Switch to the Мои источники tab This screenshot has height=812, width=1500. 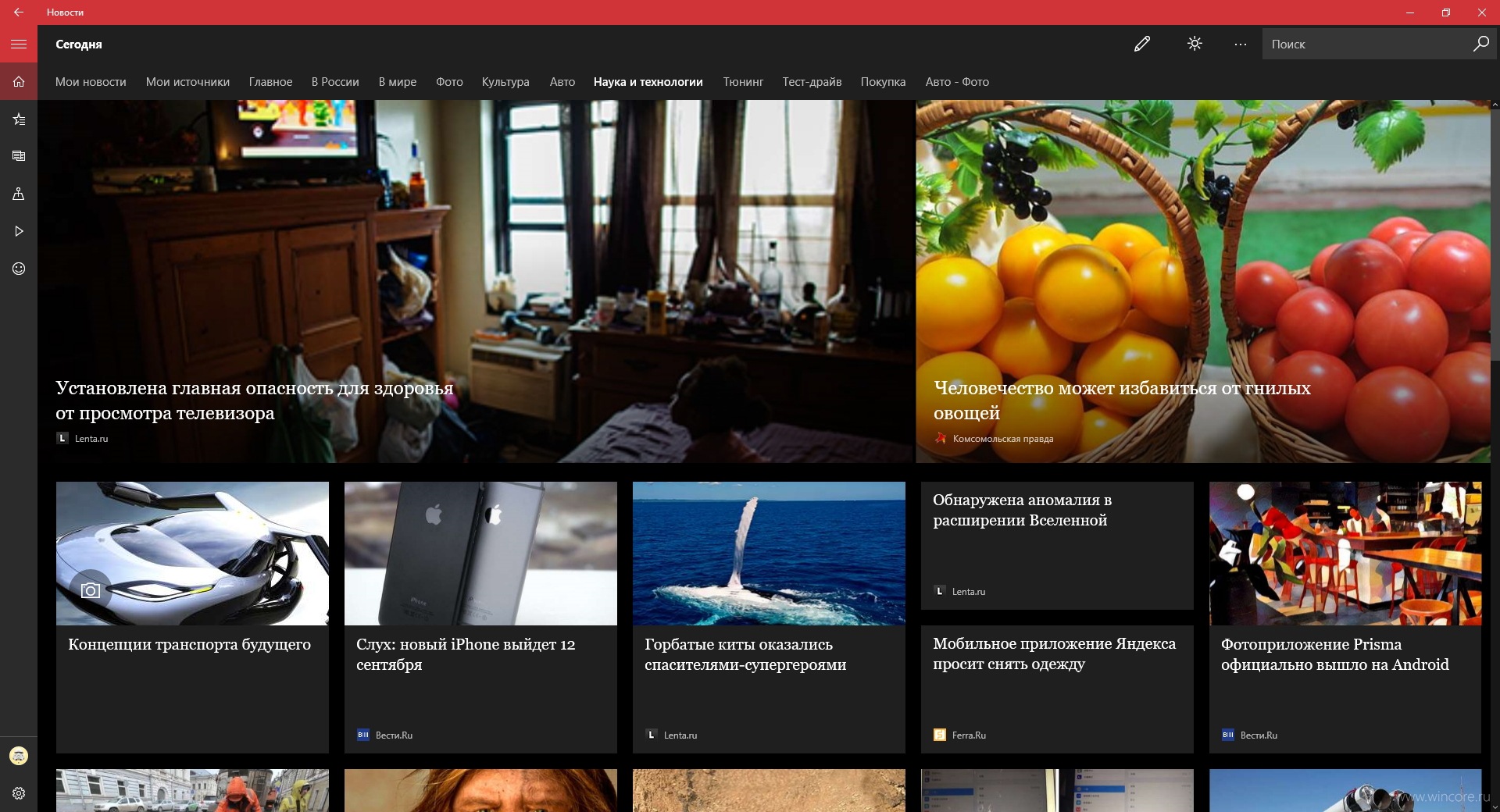coord(187,82)
